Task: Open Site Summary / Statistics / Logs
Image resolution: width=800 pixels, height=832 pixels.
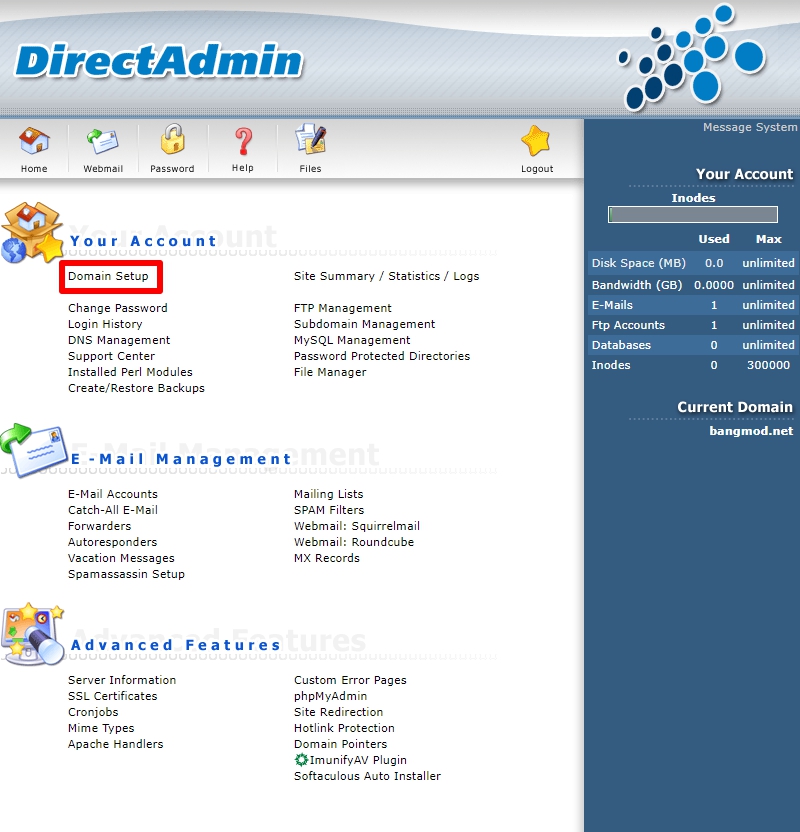Action: pos(386,276)
